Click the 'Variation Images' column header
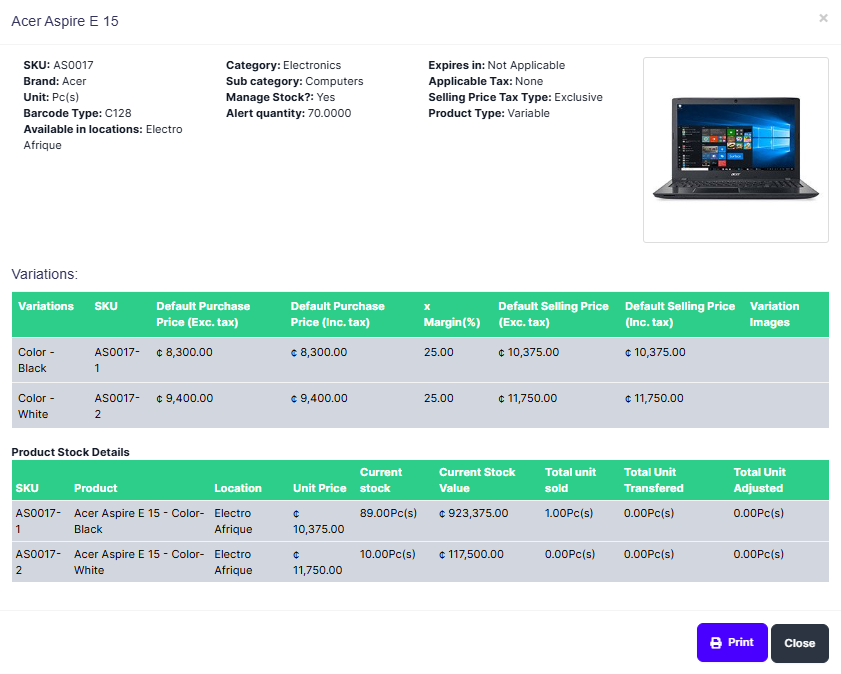Screen dimensions: 841x674 [774, 314]
